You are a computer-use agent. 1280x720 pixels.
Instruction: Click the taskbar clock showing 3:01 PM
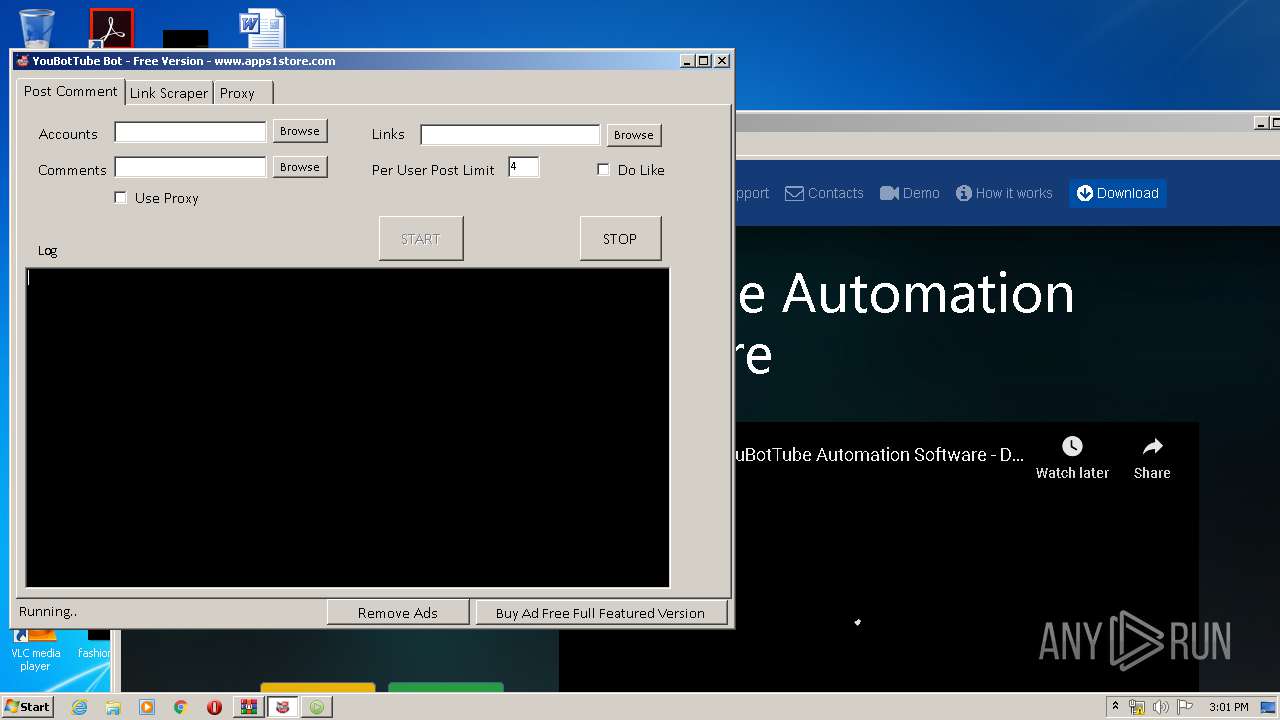pos(1228,707)
